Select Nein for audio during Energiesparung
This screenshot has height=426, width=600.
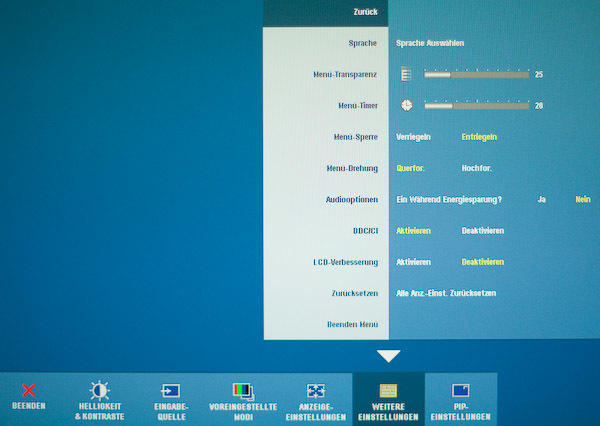[x=583, y=199]
